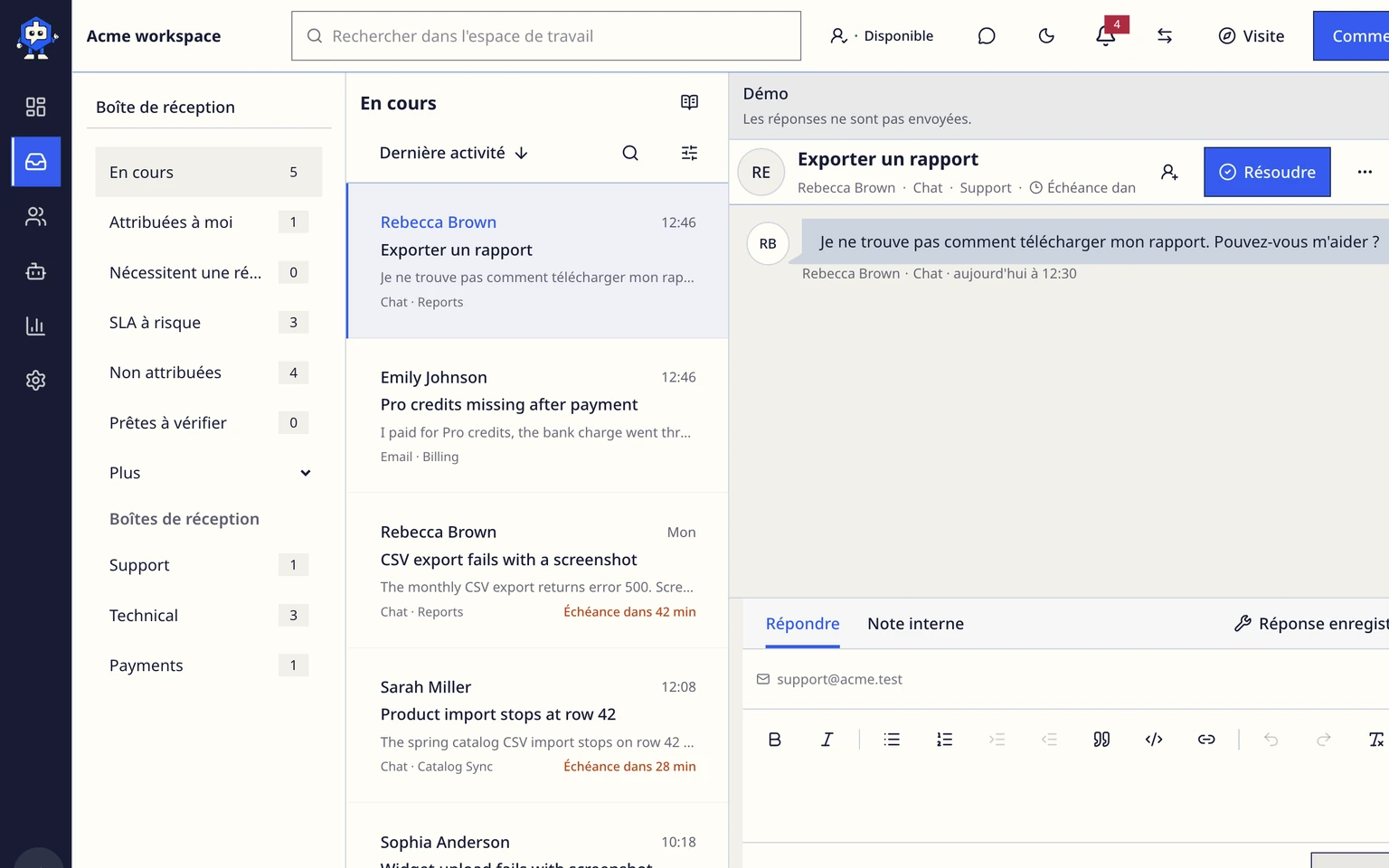Select the Non attribuées folder
Viewport: 1389px width, 868px height.
(x=209, y=373)
